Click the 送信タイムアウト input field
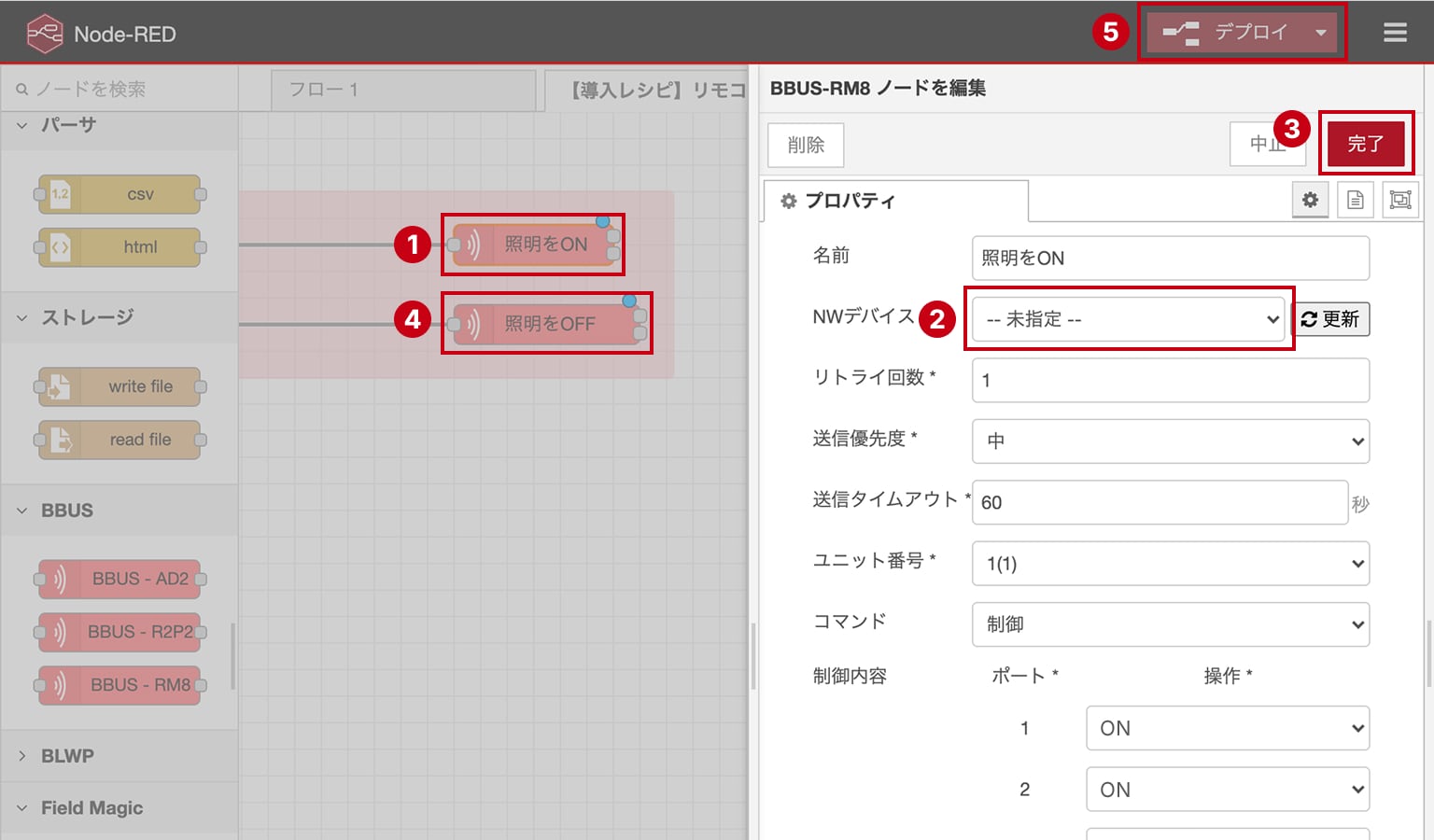Viewport: 1434px width, 840px height. coord(1160,502)
